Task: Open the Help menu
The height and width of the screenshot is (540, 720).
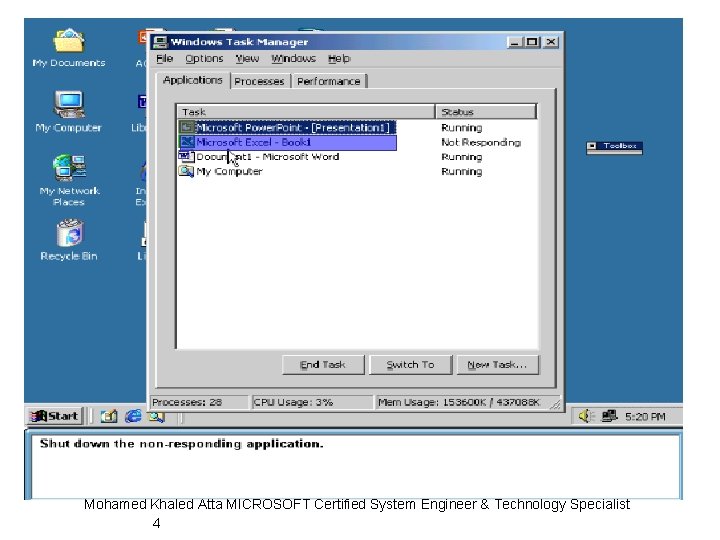Action: click(339, 59)
